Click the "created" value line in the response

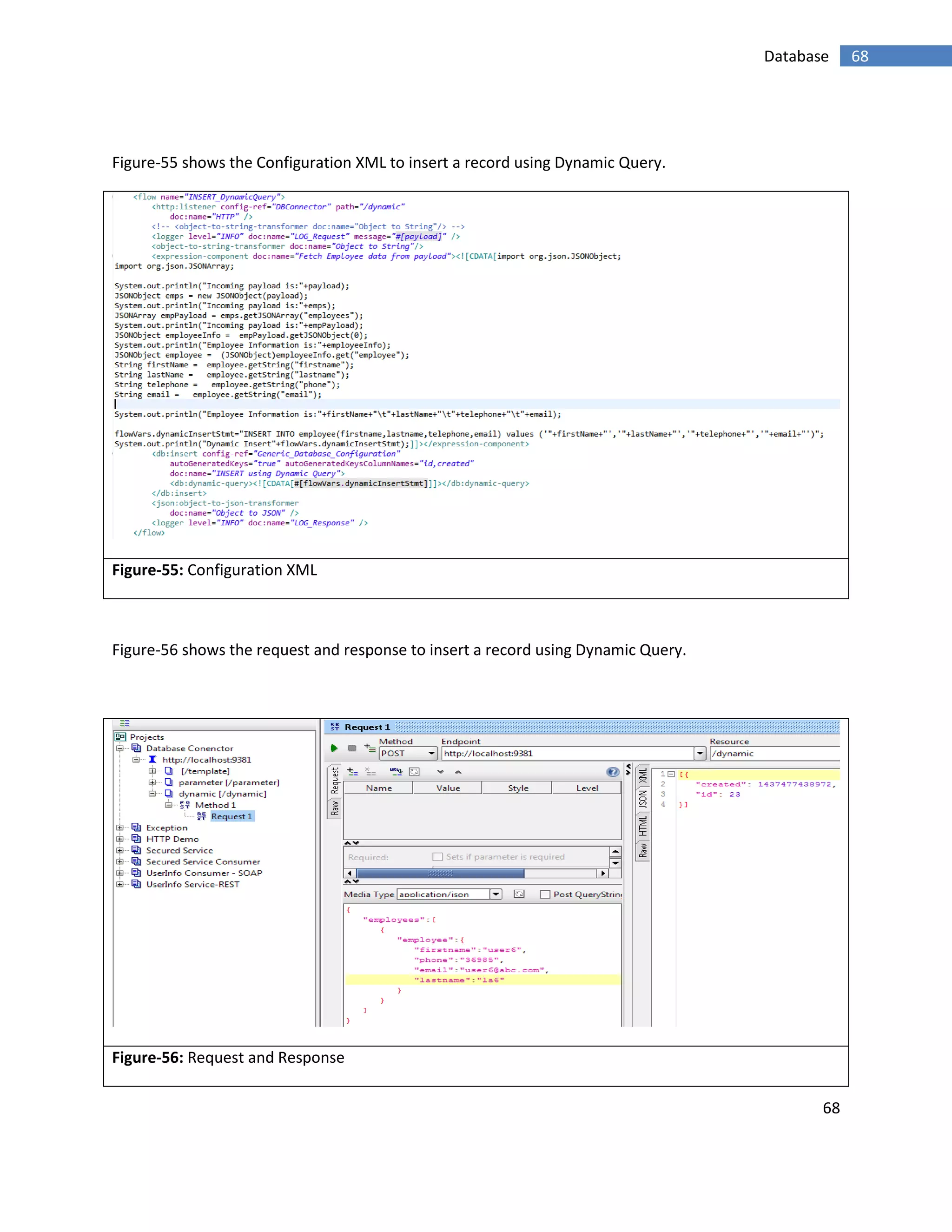765,784
